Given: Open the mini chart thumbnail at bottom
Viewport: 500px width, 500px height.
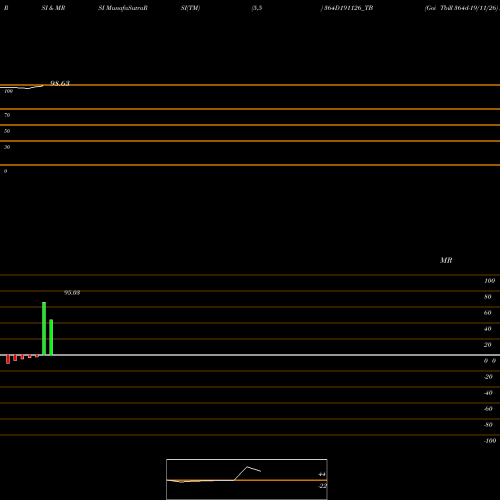Looking at the screenshot, I should coord(247,479).
